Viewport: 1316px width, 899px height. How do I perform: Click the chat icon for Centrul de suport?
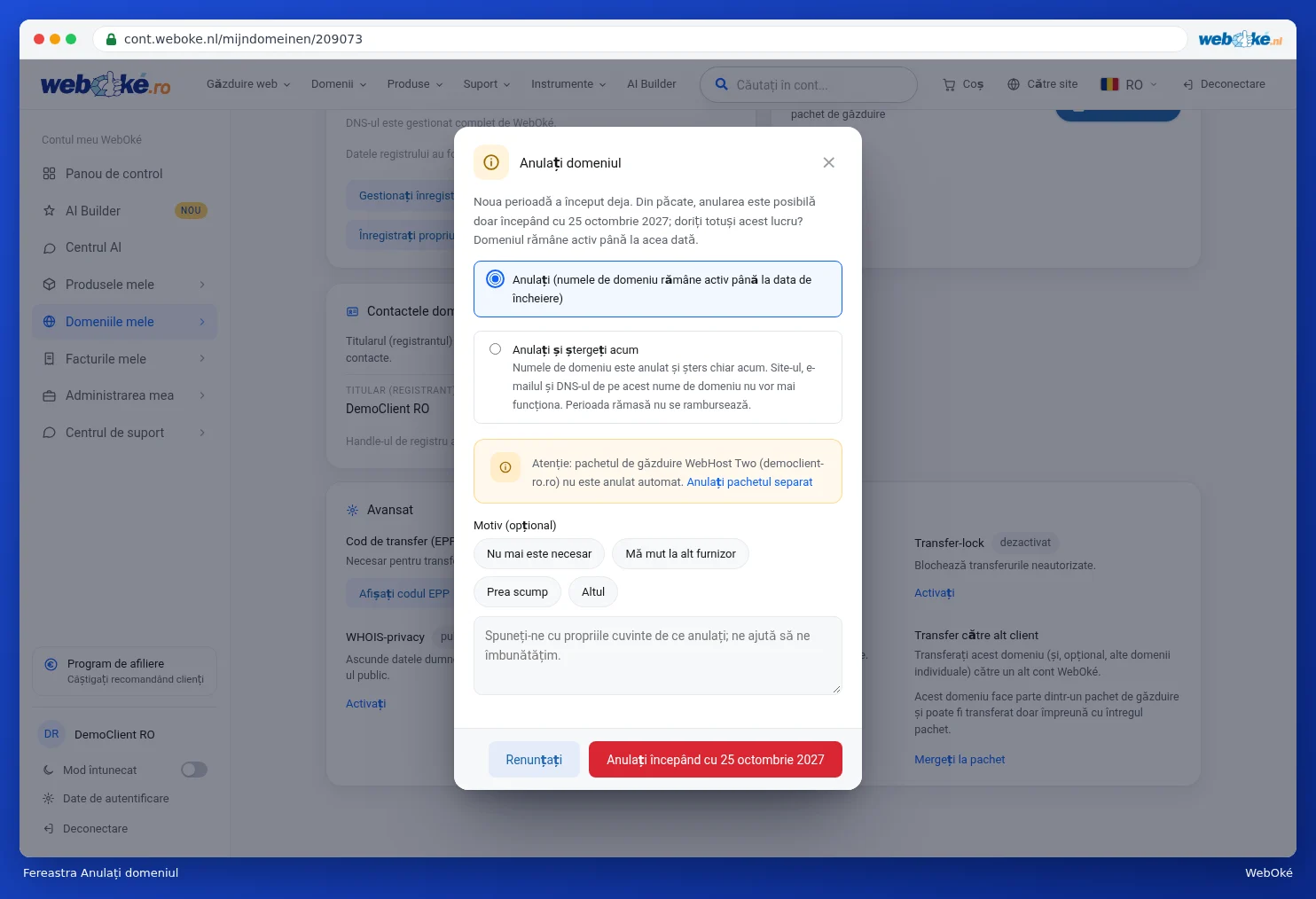(x=50, y=433)
